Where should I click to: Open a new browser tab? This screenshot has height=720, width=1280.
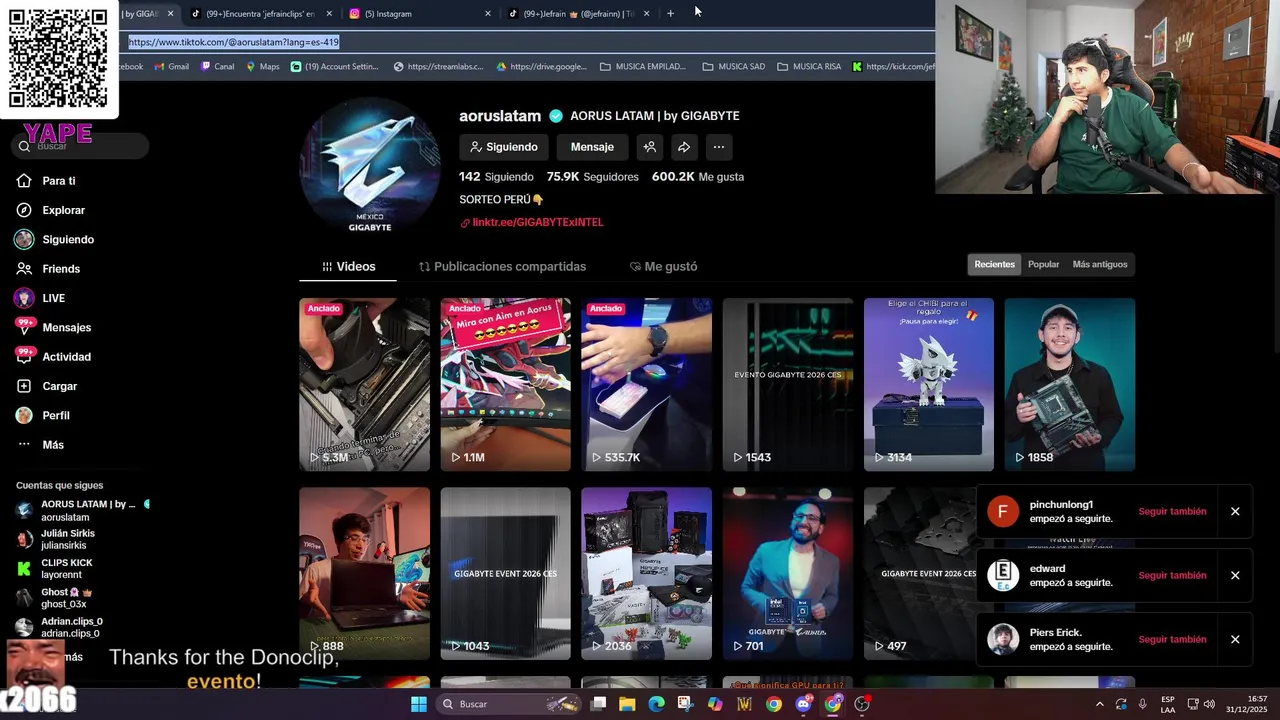click(x=670, y=14)
